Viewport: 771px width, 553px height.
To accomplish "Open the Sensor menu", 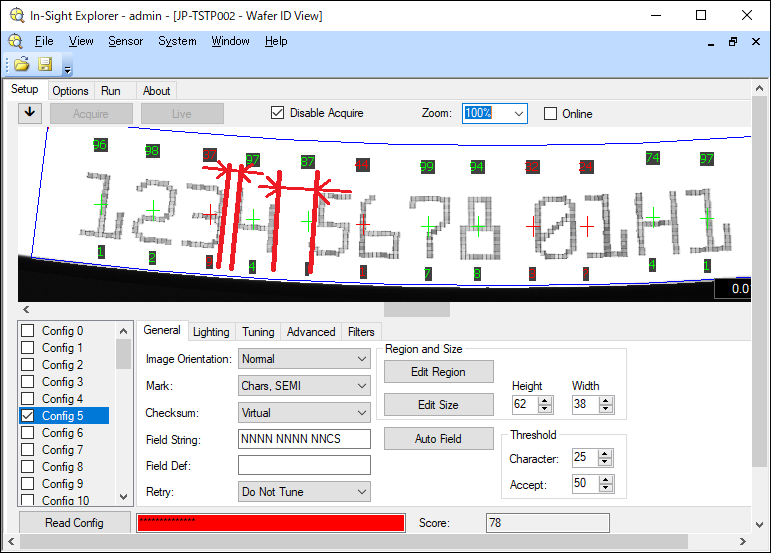I will 125,41.
